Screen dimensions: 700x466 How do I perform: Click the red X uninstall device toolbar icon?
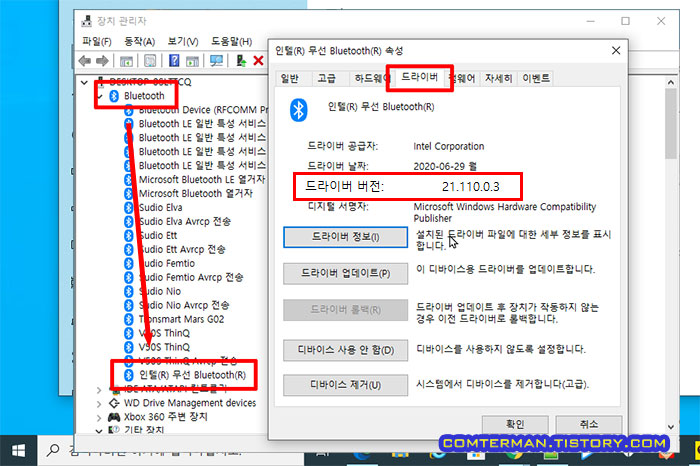tap(258, 61)
